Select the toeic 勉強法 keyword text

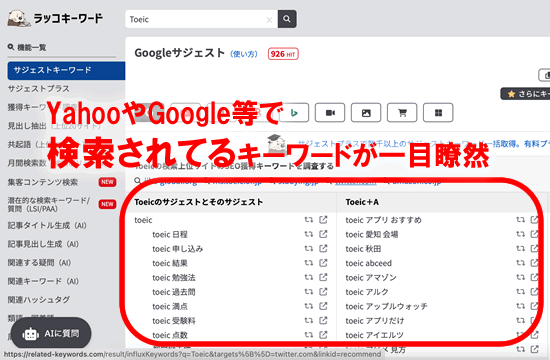click(174, 278)
